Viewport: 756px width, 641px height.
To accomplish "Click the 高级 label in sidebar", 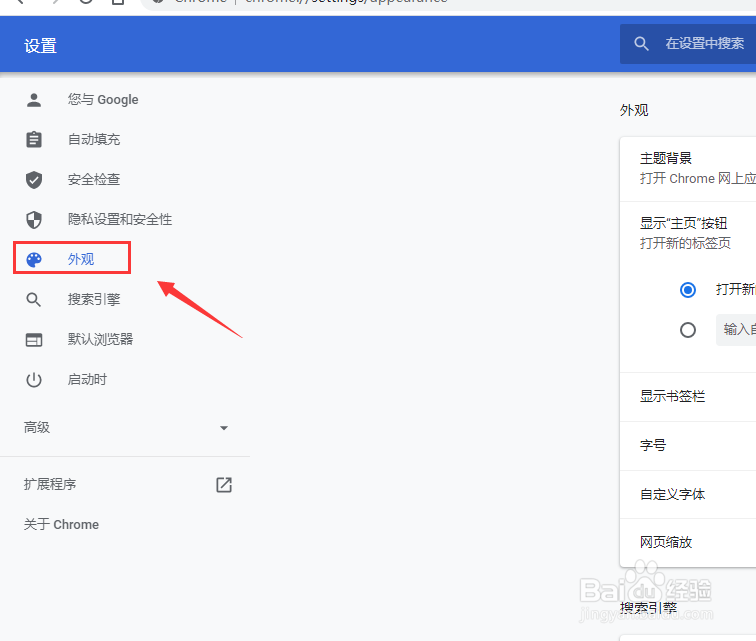I will click(x=37, y=427).
